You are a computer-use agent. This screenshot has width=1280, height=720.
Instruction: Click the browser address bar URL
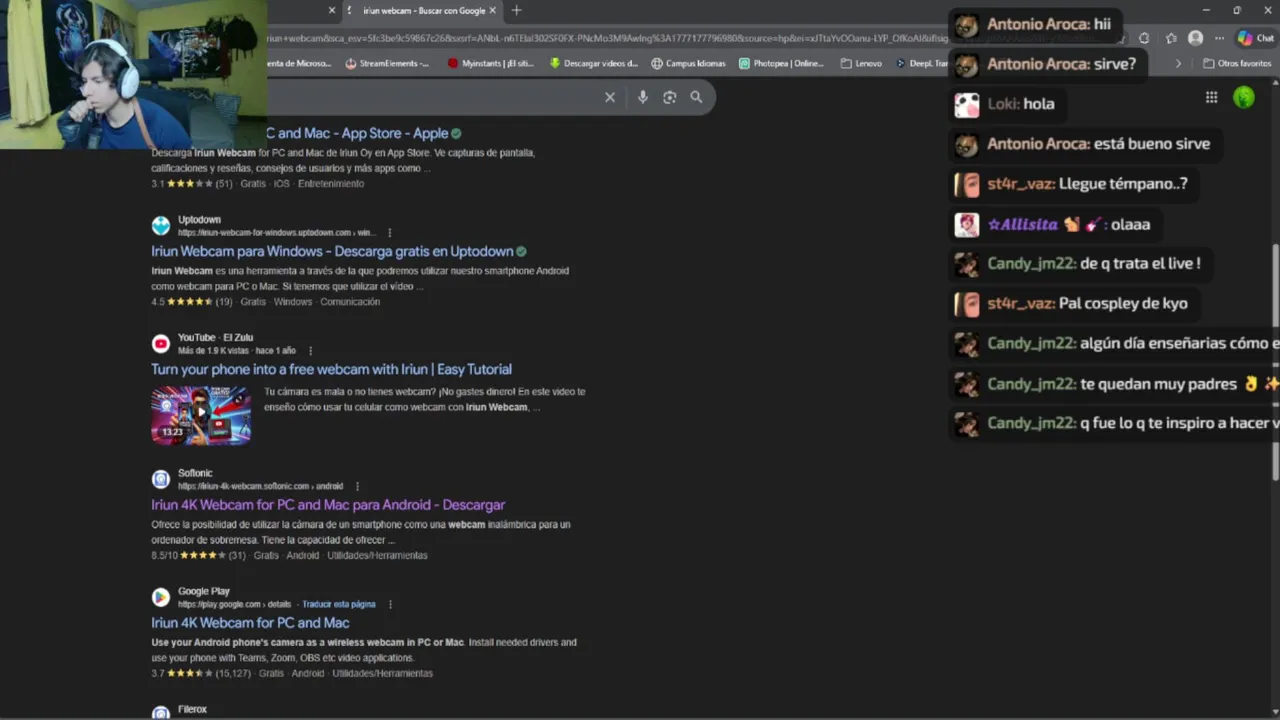605,38
